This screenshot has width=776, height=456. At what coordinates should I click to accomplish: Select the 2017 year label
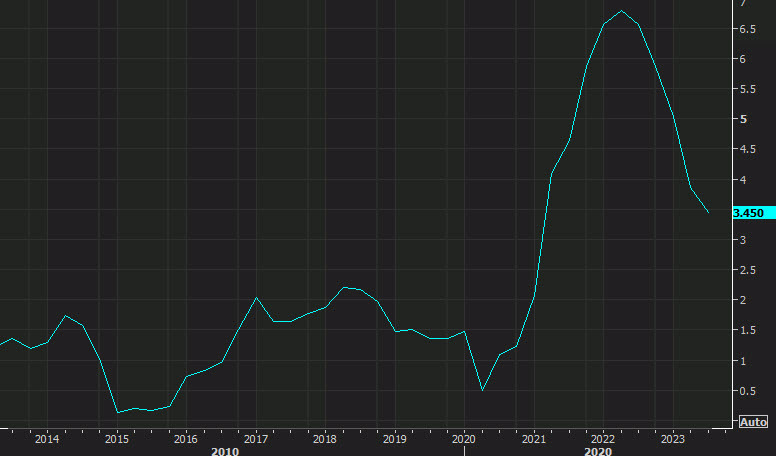(x=255, y=439)
